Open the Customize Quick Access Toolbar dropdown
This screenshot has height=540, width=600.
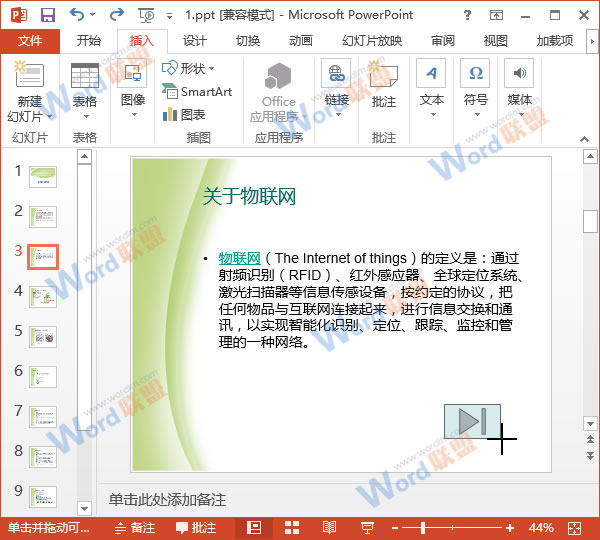(x=170, y=16)
